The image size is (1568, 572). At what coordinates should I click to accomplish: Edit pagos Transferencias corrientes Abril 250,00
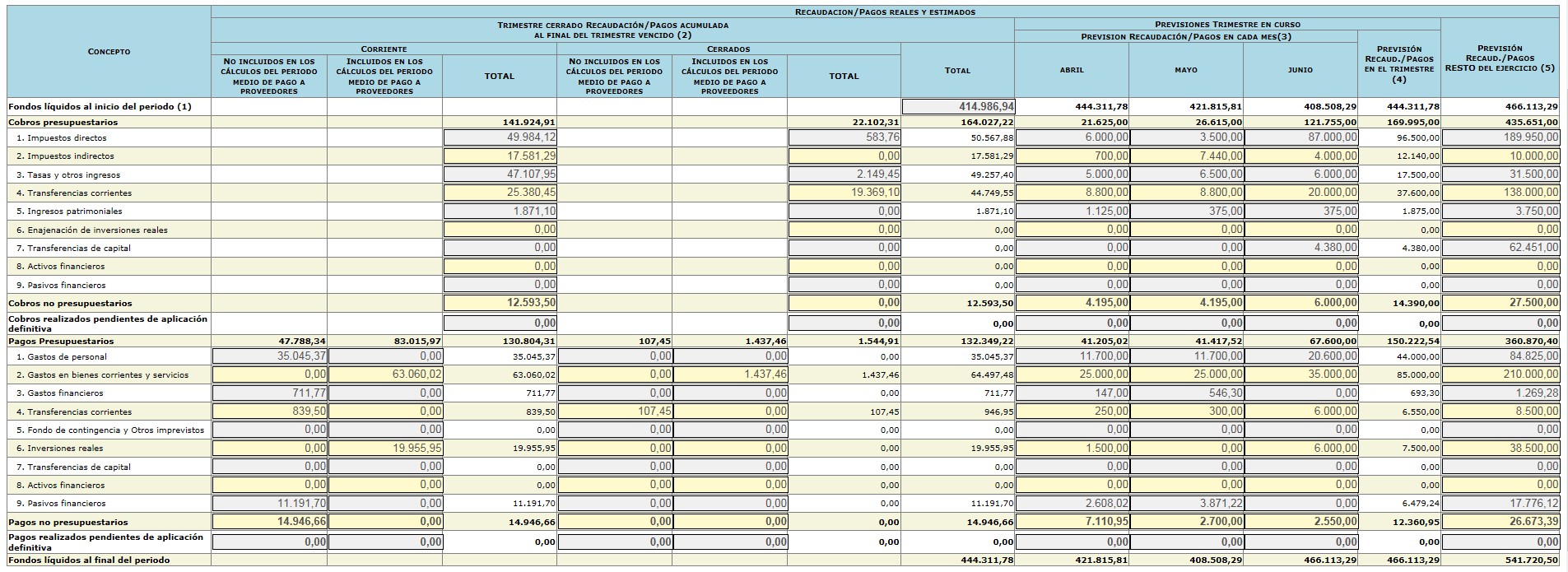coord(1072,412)
